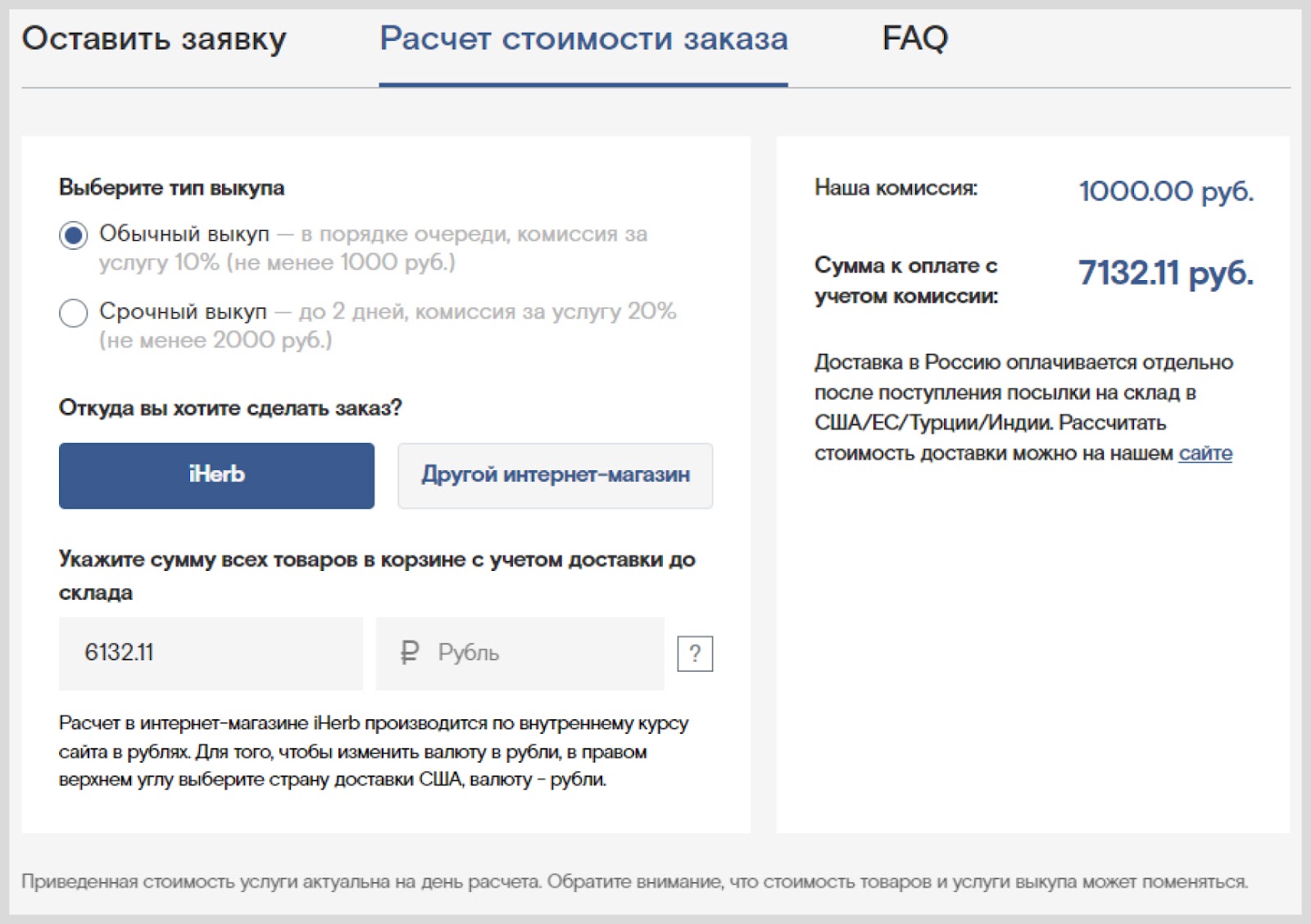Viewport: 1311px width, 924px height.
Task: Click 'Укажите сумму всех товаров' heading
Action: click(377, 576)
